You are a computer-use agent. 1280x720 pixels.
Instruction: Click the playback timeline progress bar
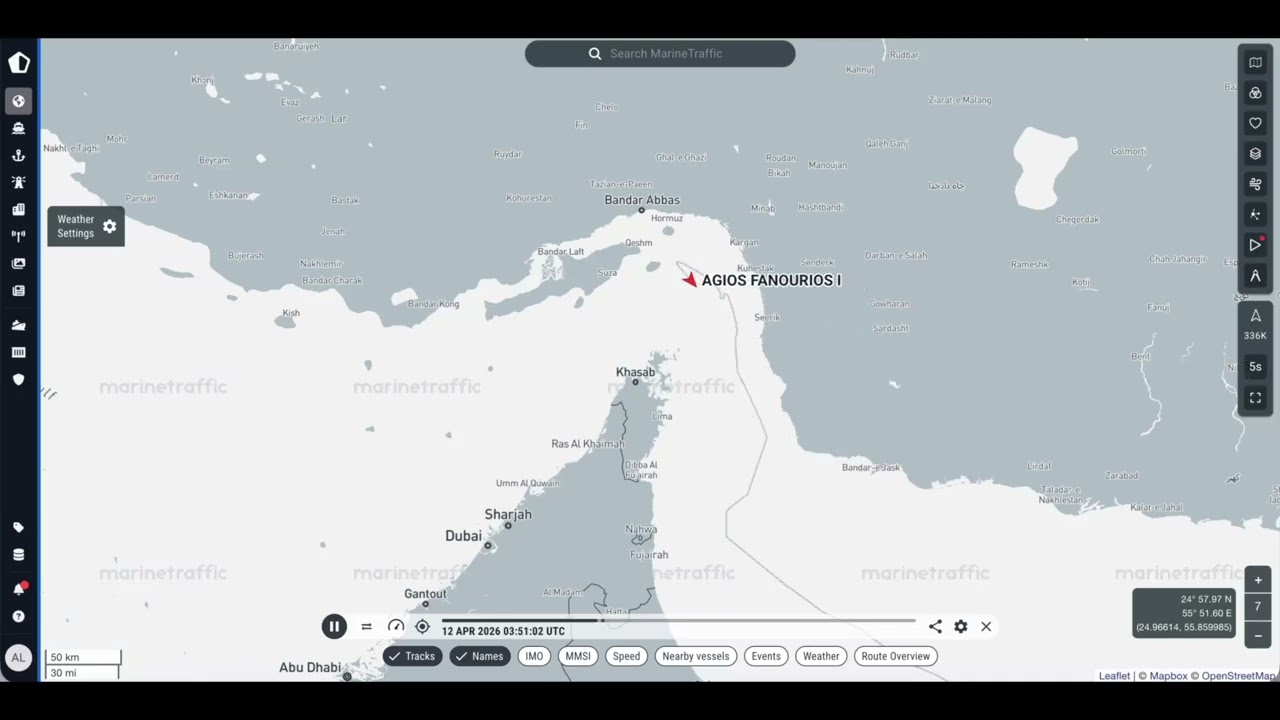point(679,621)
